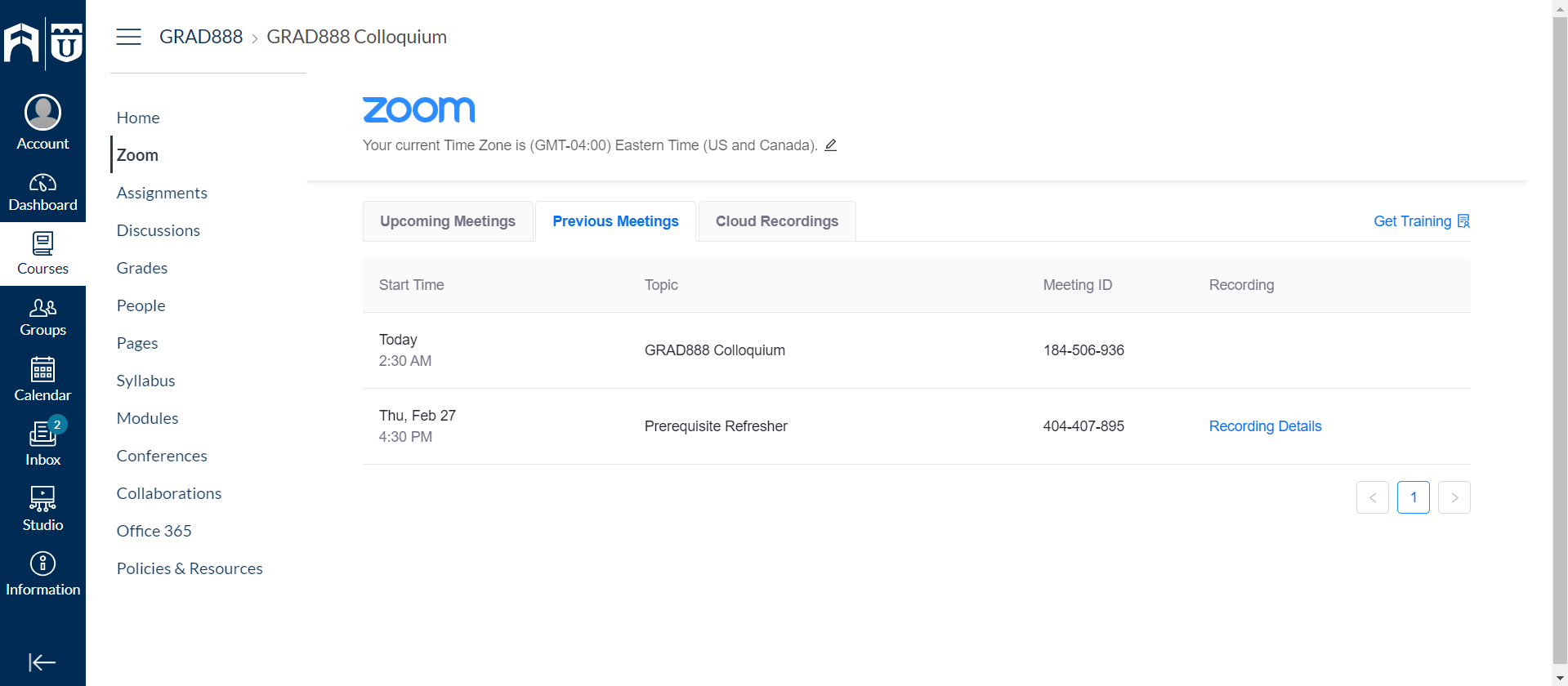This screenshot has width=1568, height=686.
Task: Collapse the global navigation sidebar arrow
Action: tap(42, 662)
